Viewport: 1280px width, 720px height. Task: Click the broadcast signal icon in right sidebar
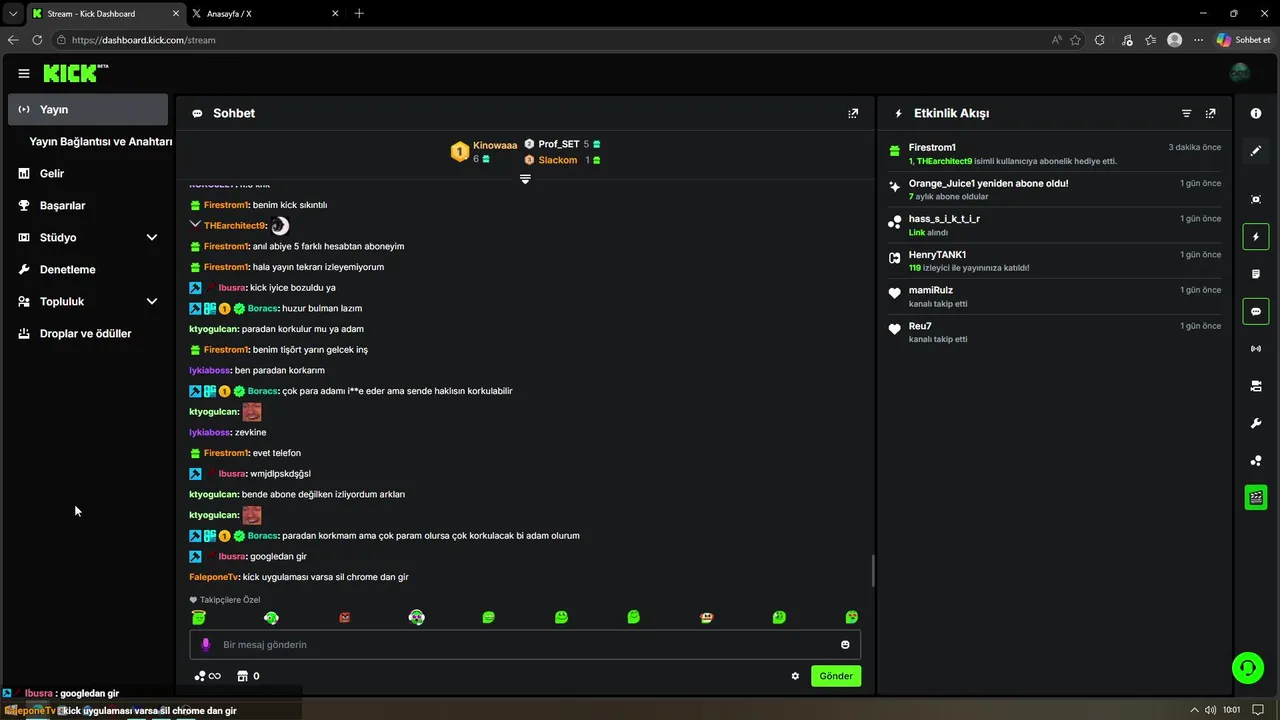click(x=1256, y=349)
